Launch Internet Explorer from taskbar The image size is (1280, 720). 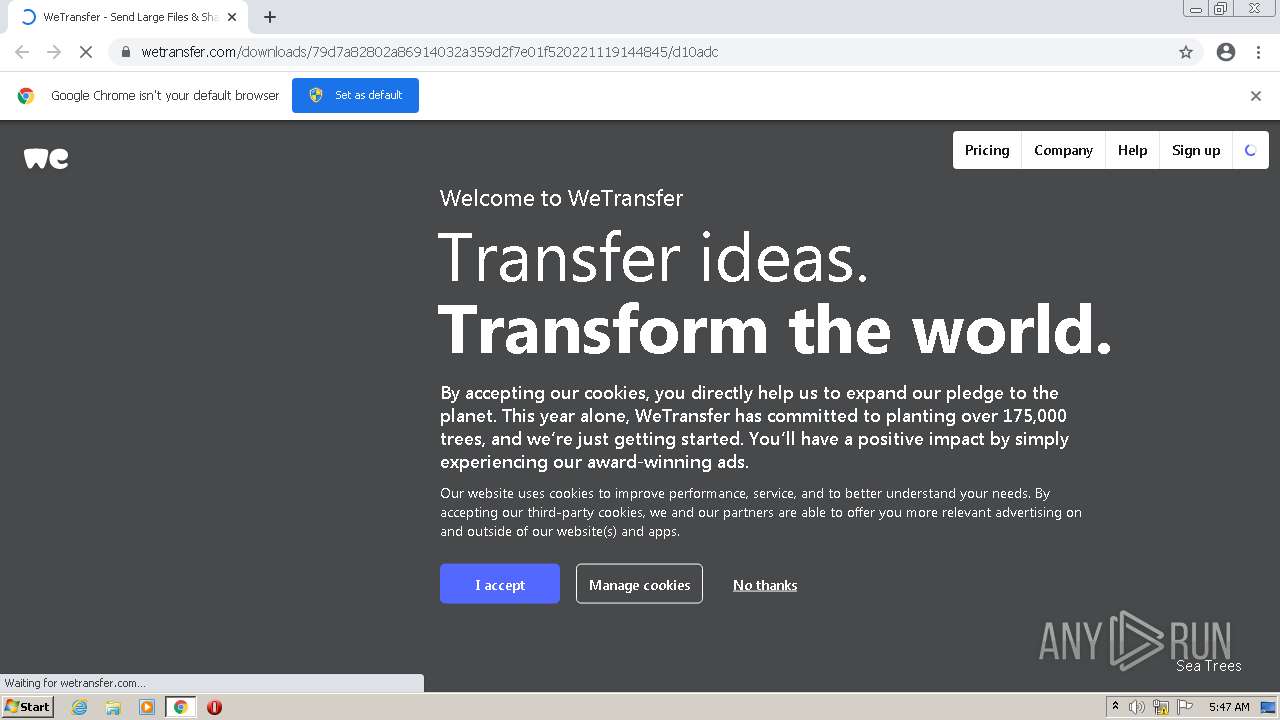pyautogui.click(x=79, y=707)
